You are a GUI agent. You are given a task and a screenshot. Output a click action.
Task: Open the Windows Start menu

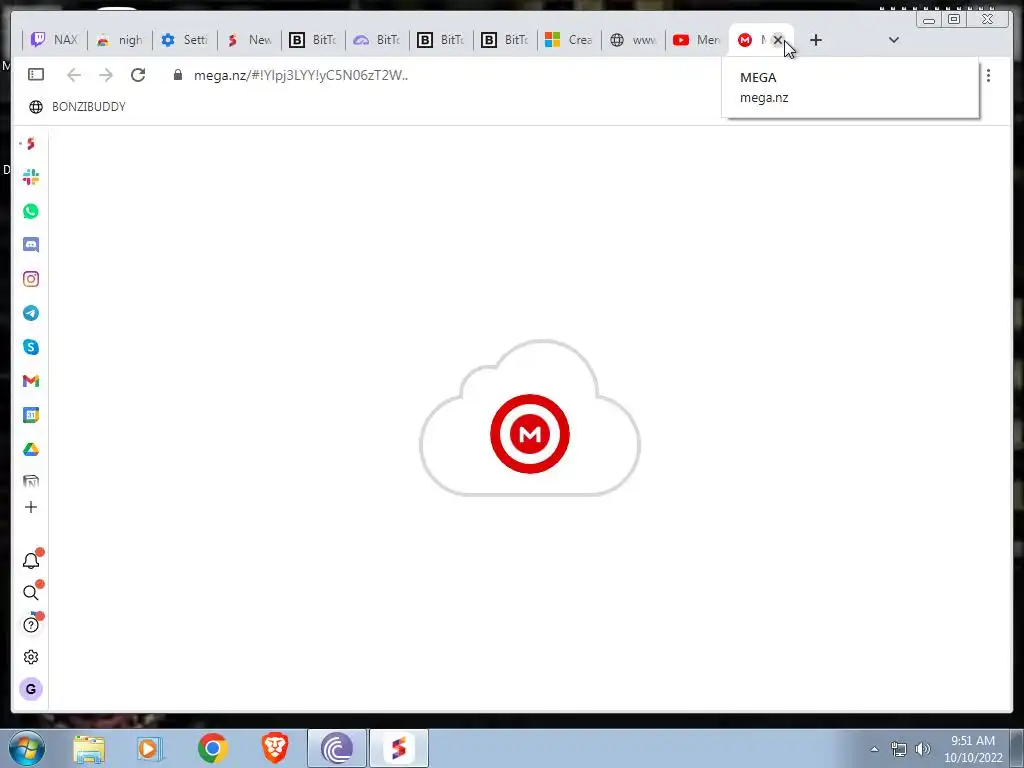coord(27,748)
